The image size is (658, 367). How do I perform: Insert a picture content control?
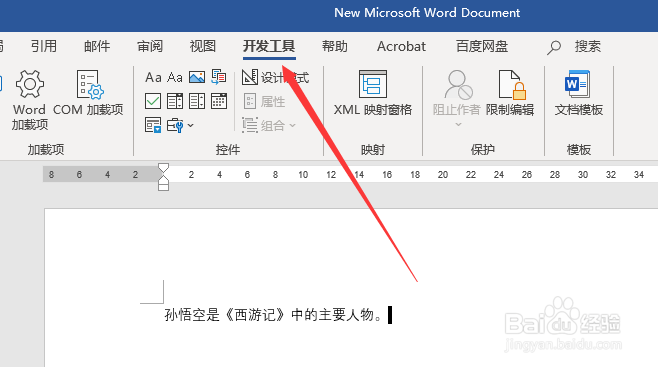(x=197, y=77)
